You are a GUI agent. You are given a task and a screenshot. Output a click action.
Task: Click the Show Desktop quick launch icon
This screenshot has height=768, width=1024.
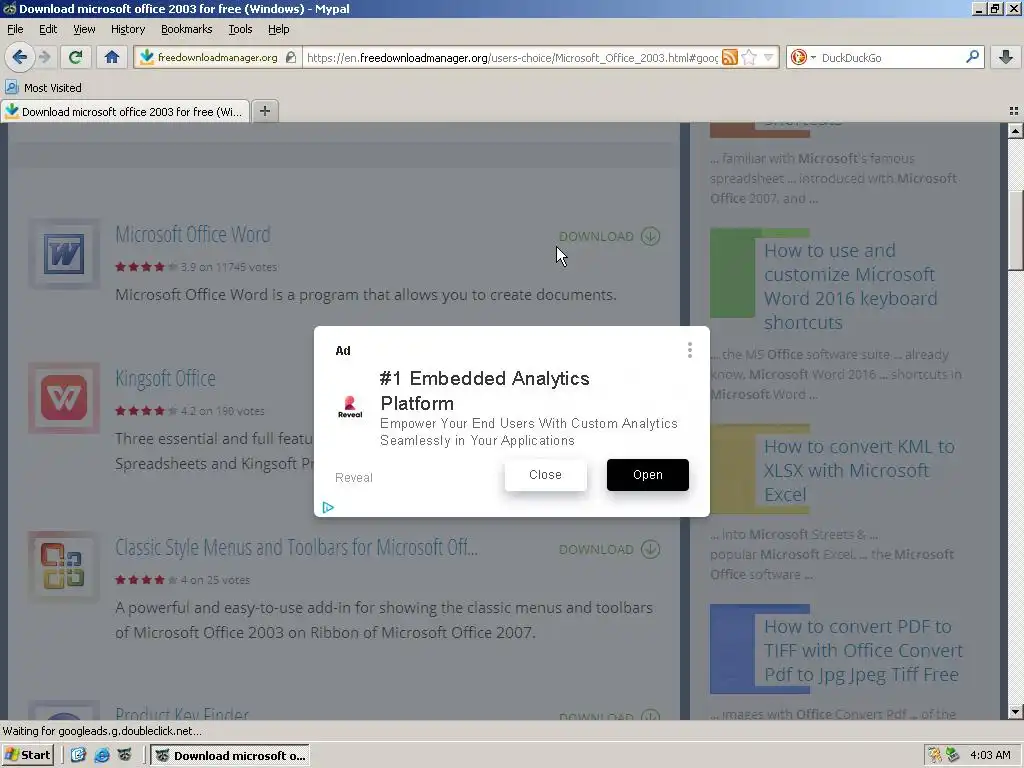point(78,755)
